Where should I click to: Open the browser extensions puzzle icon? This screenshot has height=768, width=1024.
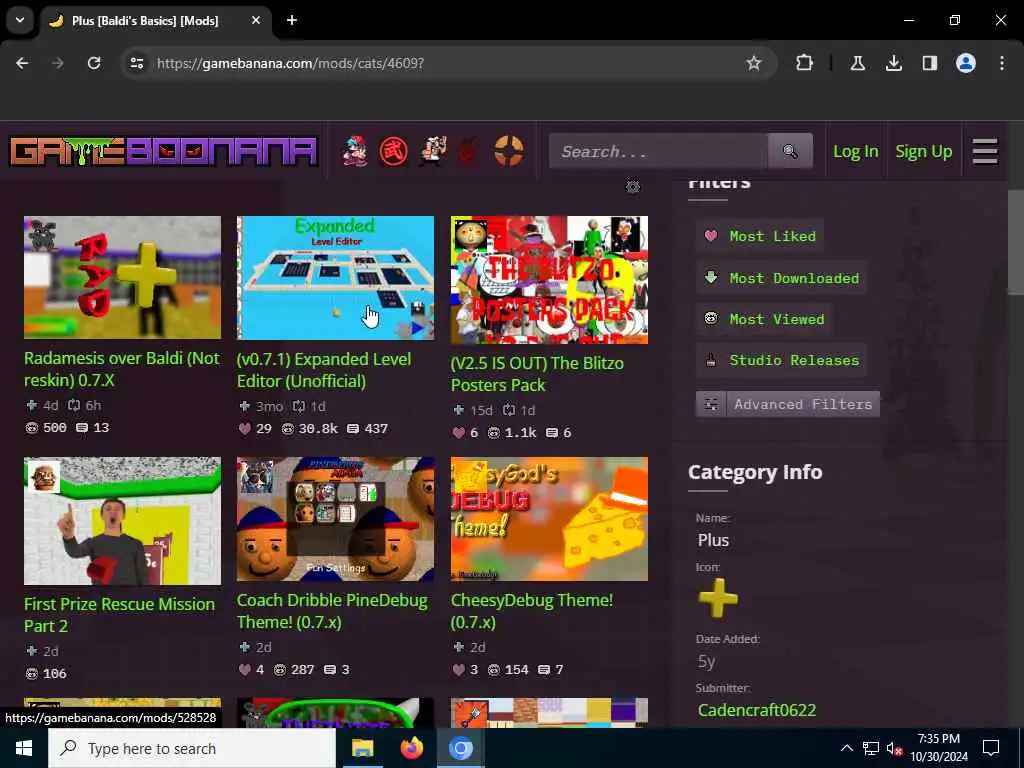[805, 63]
